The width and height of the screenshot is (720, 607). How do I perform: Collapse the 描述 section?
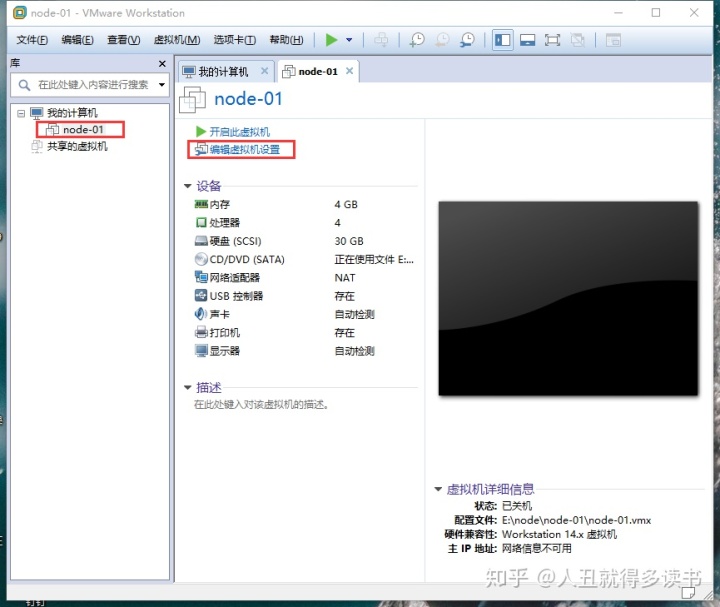tap(187, 388)
